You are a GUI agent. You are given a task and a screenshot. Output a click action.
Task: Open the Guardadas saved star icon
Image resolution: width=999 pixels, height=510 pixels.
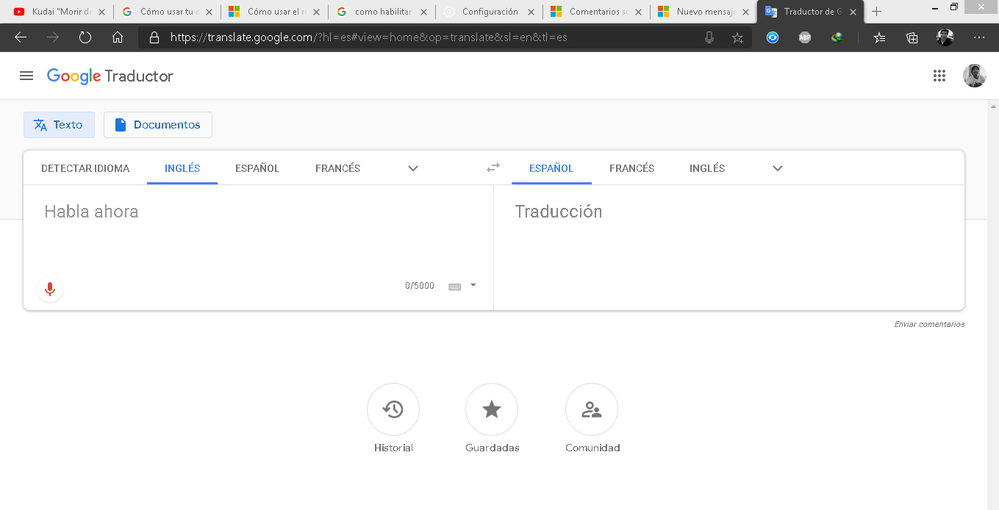(x=492, y=409)
